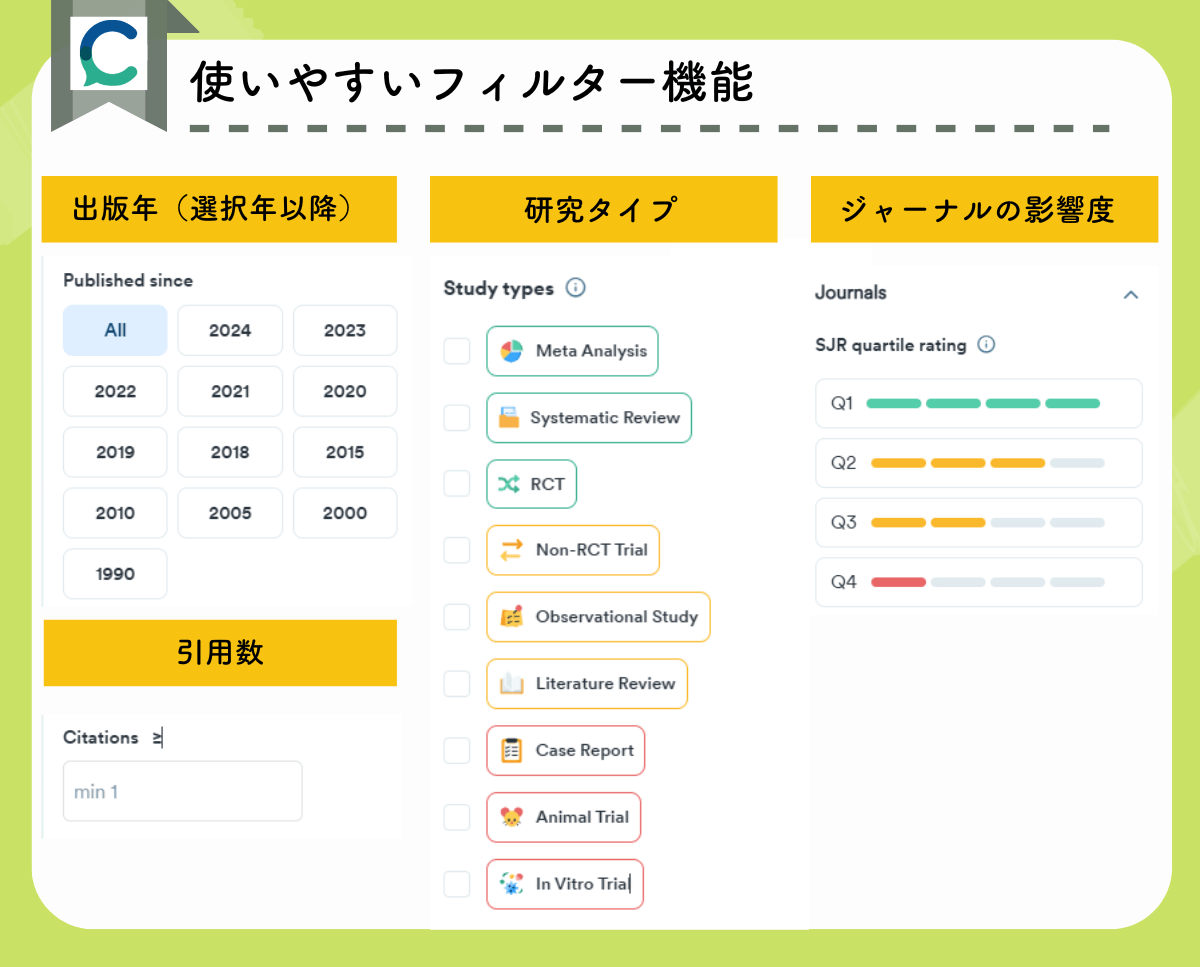The width and height of the screenshot is (1200, 967).
Task: Select the Q4 quartile rating row
Action: point(979,582)
